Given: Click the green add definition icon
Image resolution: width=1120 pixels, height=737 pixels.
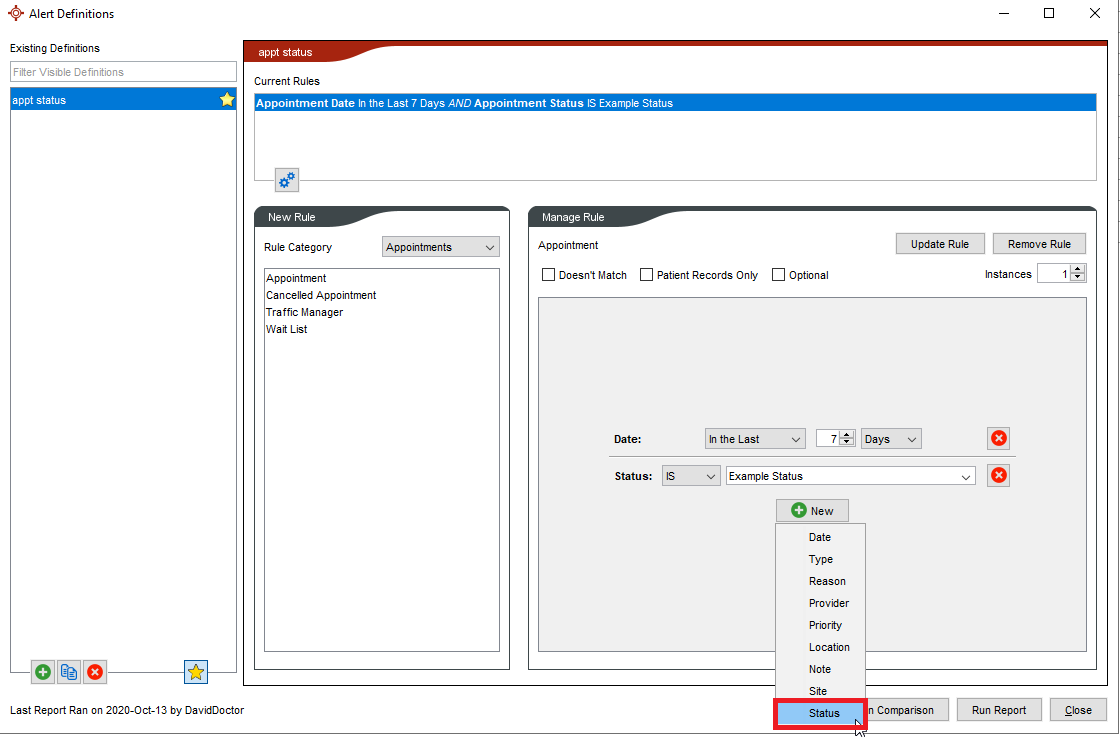Looking at the screenshot, I should [x=43, y=672].
